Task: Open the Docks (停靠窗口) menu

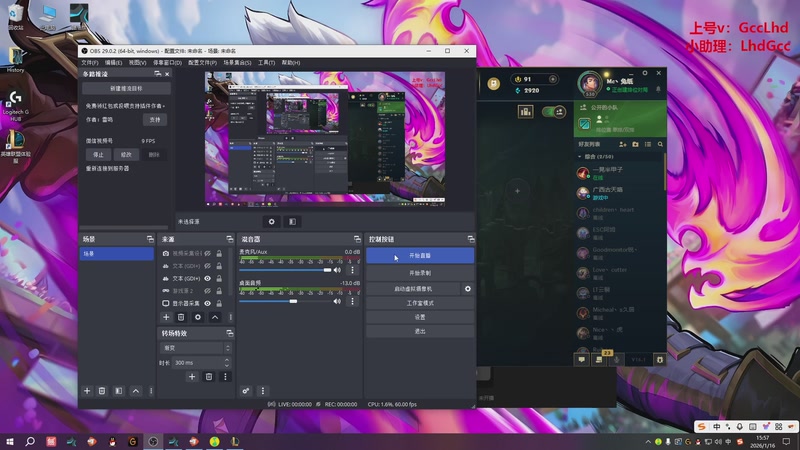Action: [167, 63]
